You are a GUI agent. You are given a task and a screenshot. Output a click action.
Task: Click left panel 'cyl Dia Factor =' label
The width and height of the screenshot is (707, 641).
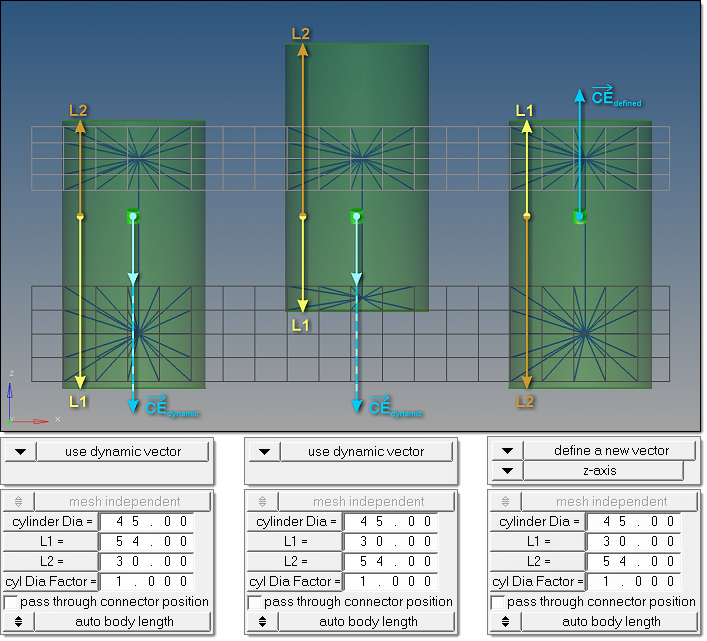[51, 582]
